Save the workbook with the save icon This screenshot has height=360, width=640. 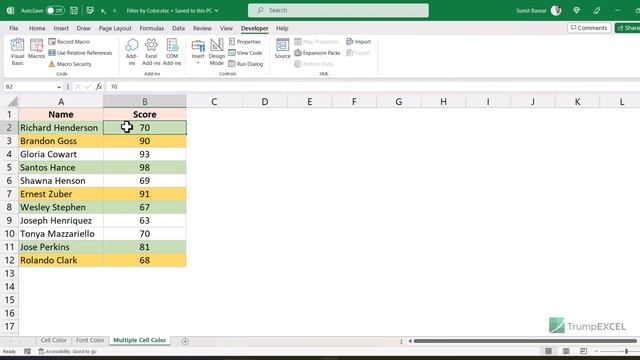[74, 11]
